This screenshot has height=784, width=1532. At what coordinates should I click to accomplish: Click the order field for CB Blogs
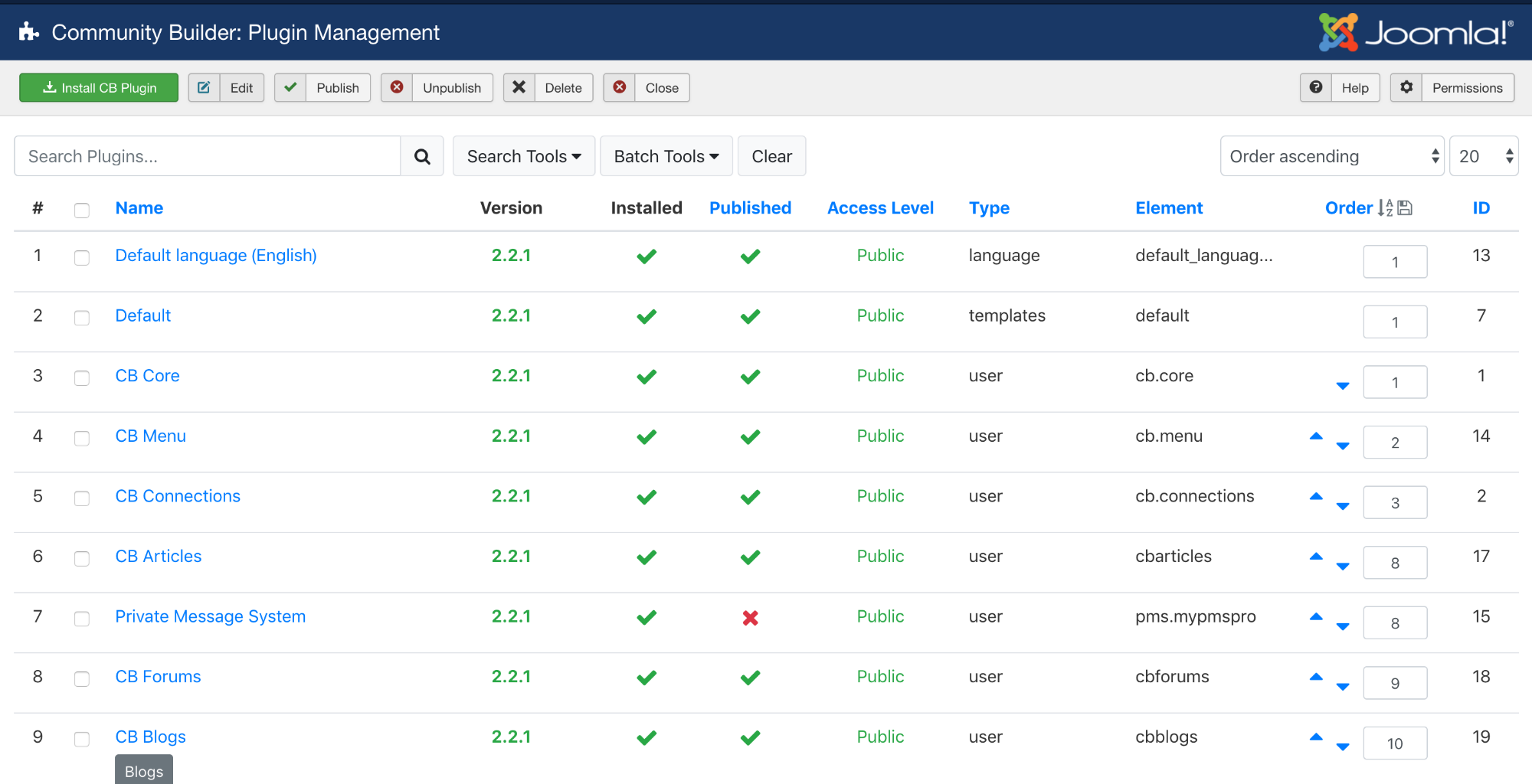[x=1395, y=743]
